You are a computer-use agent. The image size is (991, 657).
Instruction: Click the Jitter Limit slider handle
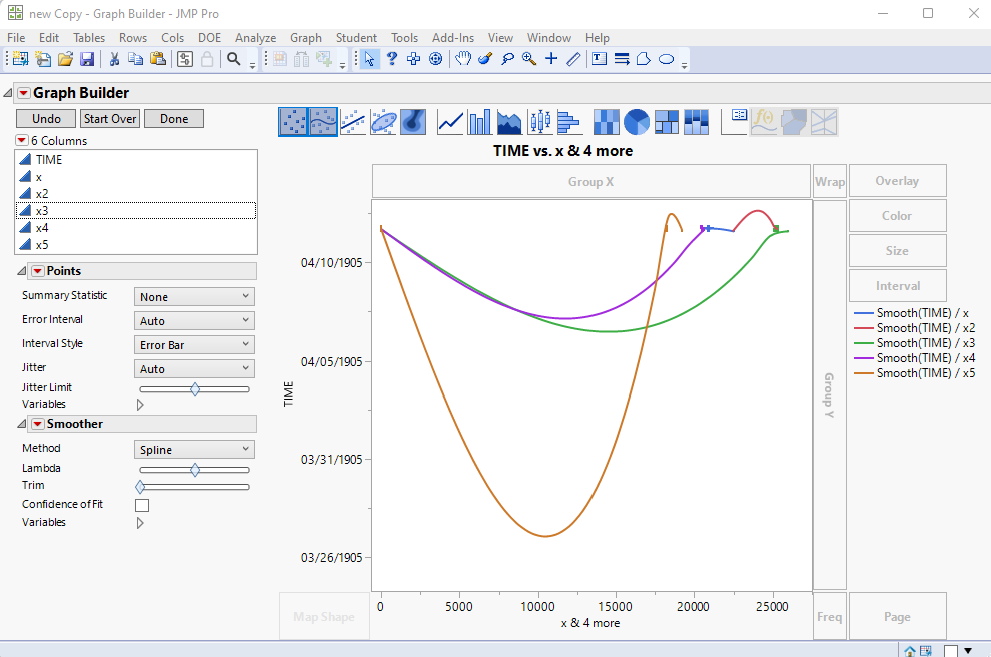click(195, 389)
